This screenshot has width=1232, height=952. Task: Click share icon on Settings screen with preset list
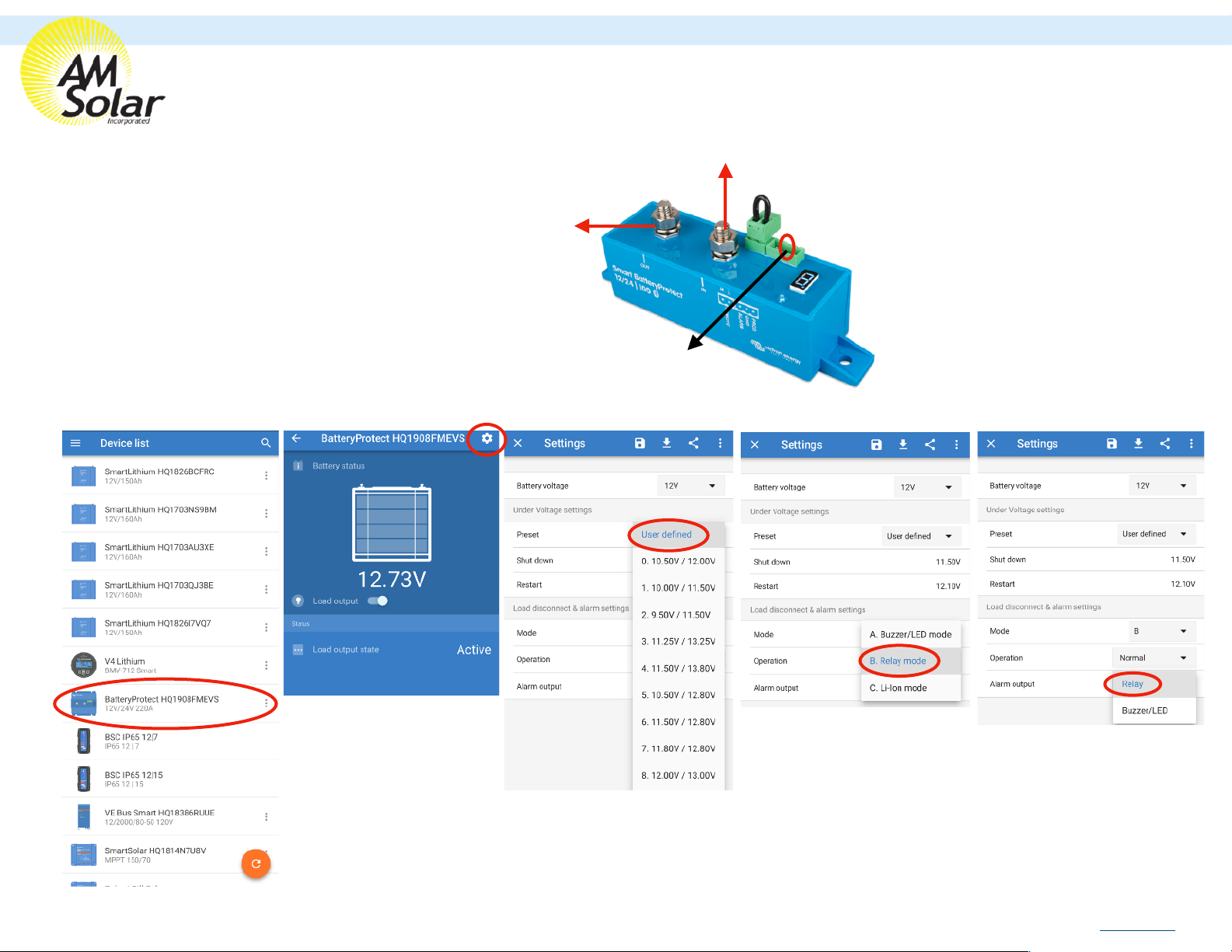(x=693, y=443)
